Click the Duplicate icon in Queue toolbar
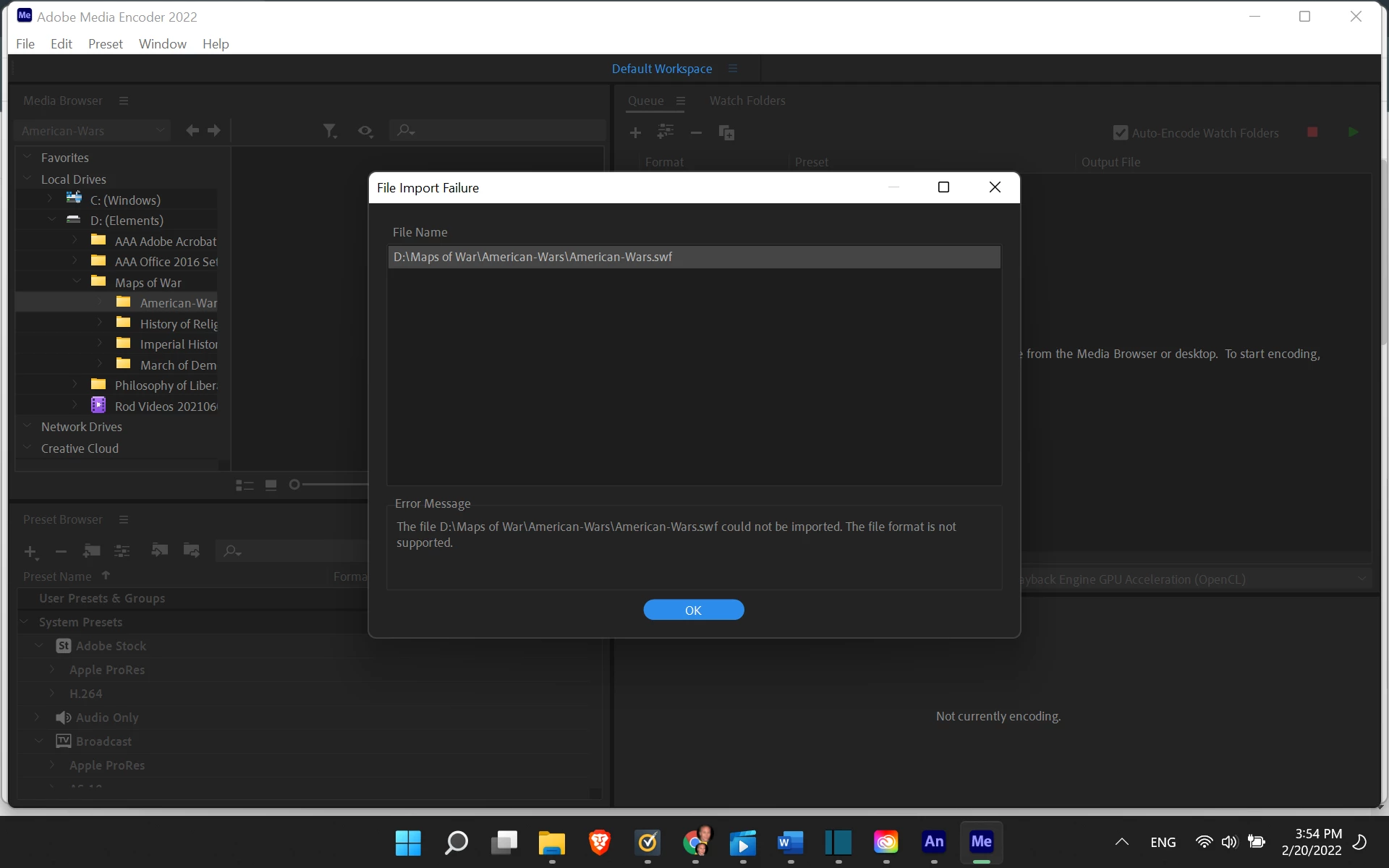 726,132
